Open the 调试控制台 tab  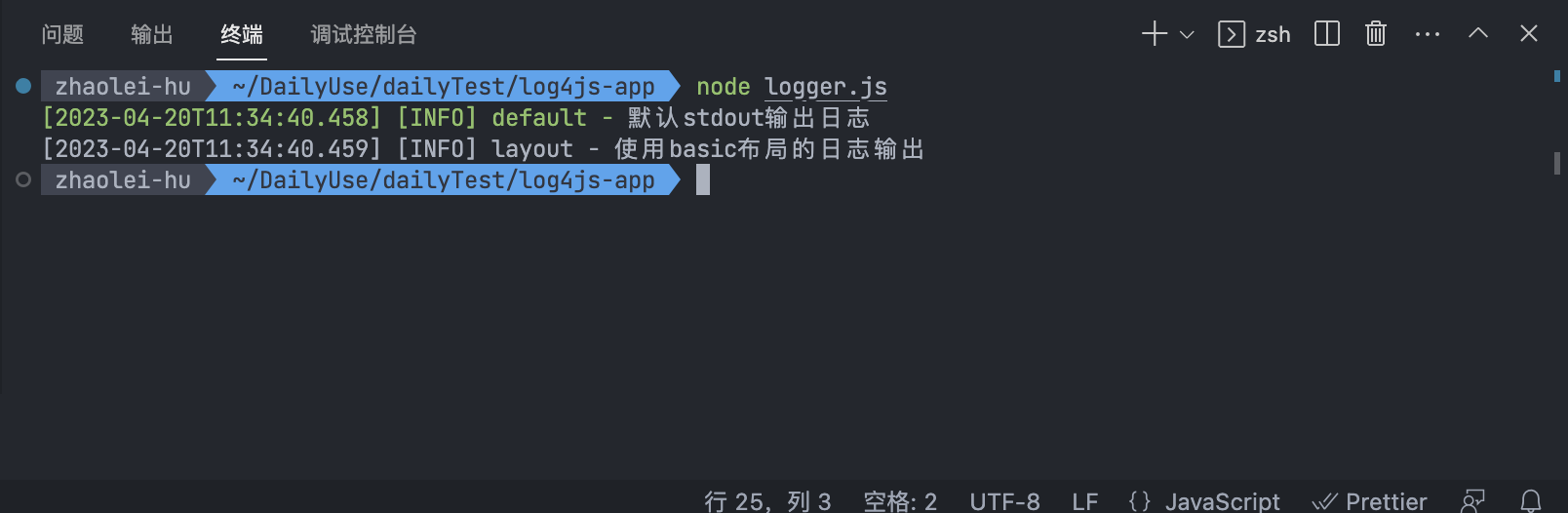coord(364,35)
